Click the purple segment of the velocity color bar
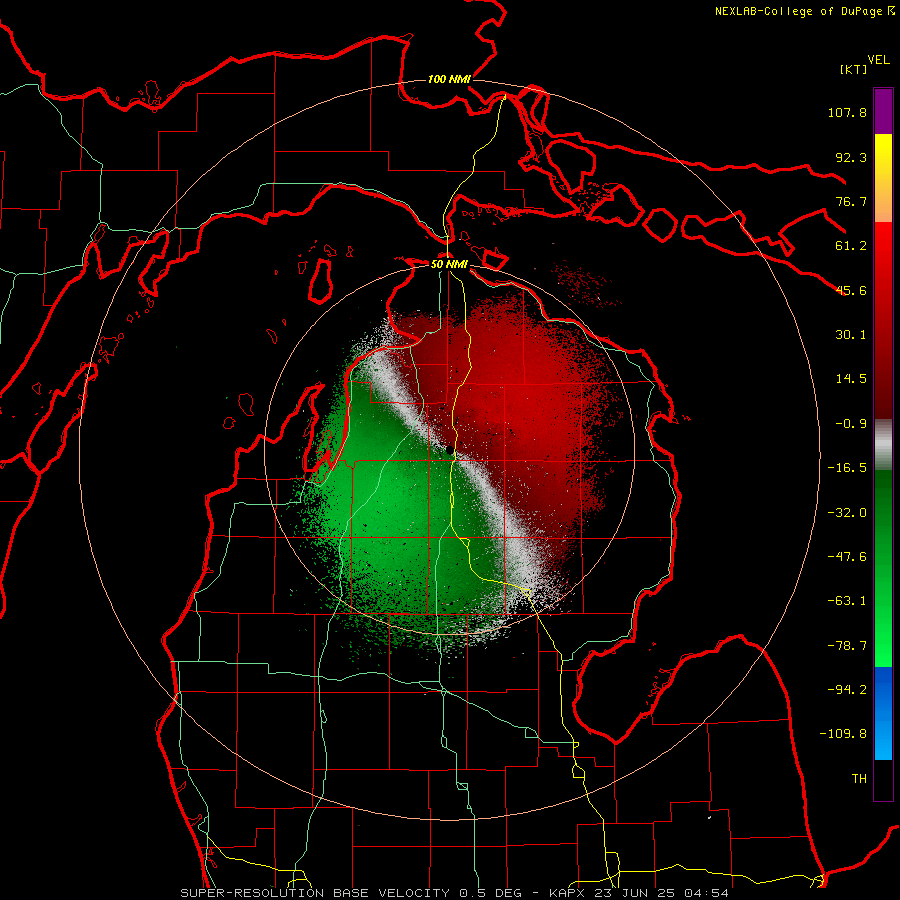Viewport: 900px width, 900px height. pyautogui.click(x=883, y=111)
